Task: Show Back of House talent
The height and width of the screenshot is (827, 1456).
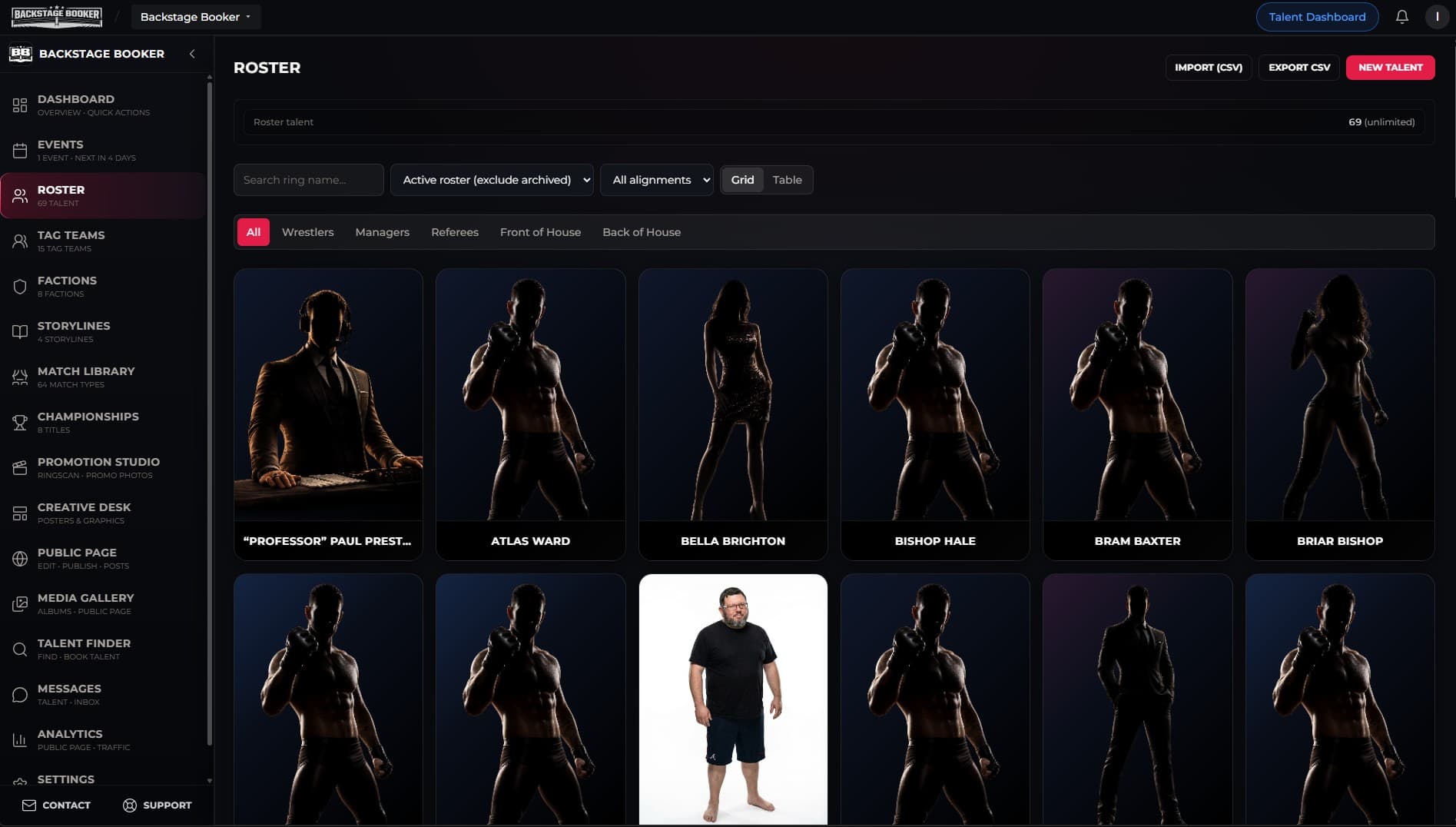Action: [x=642, y=232]
